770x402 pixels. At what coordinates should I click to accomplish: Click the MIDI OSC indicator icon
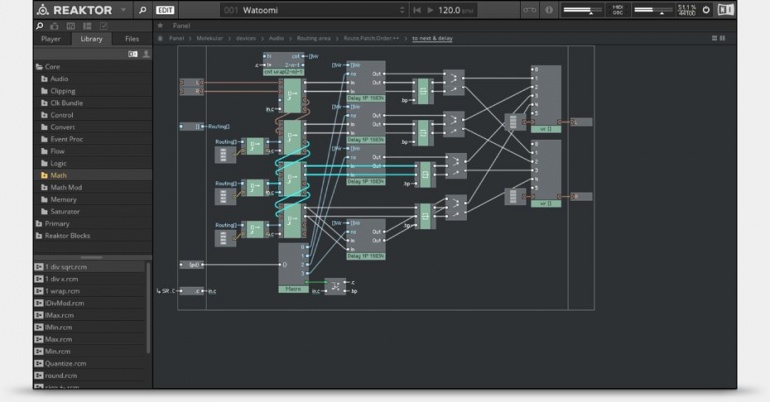[x=616, y=10]
